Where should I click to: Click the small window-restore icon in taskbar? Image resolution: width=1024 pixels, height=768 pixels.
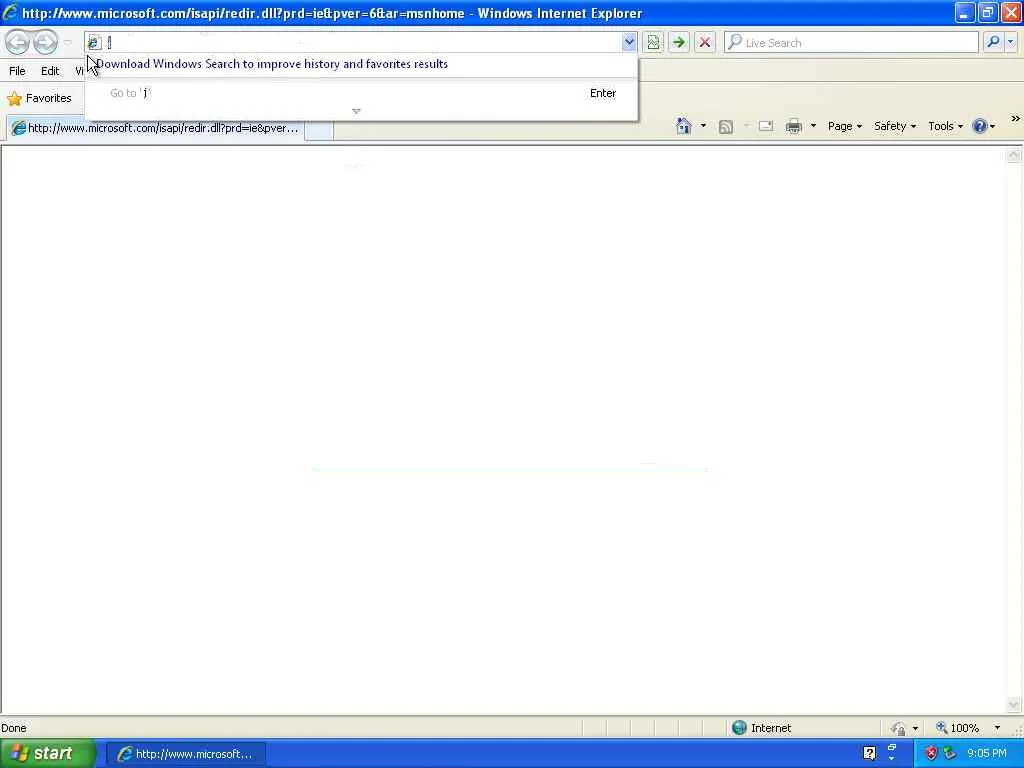pos(892,748)
